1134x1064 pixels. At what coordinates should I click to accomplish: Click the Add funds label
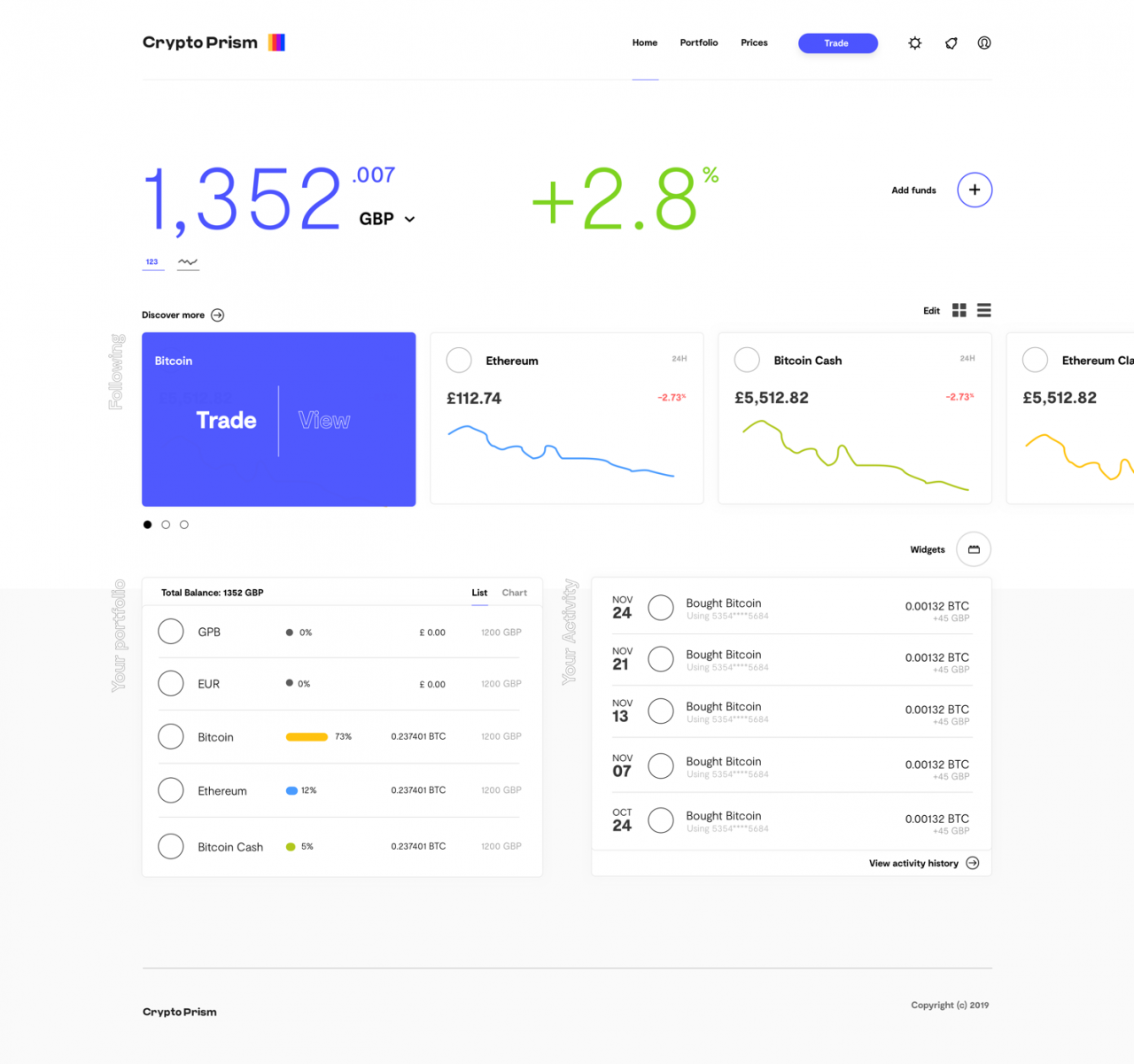pyautogui.click(x=913, y=190)
